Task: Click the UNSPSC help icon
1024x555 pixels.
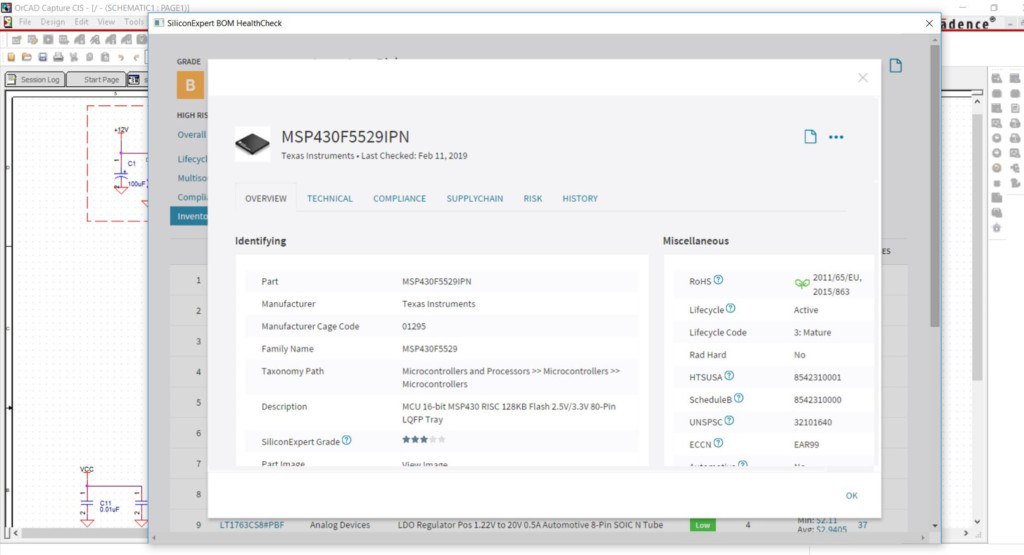Action: [729, 421]
